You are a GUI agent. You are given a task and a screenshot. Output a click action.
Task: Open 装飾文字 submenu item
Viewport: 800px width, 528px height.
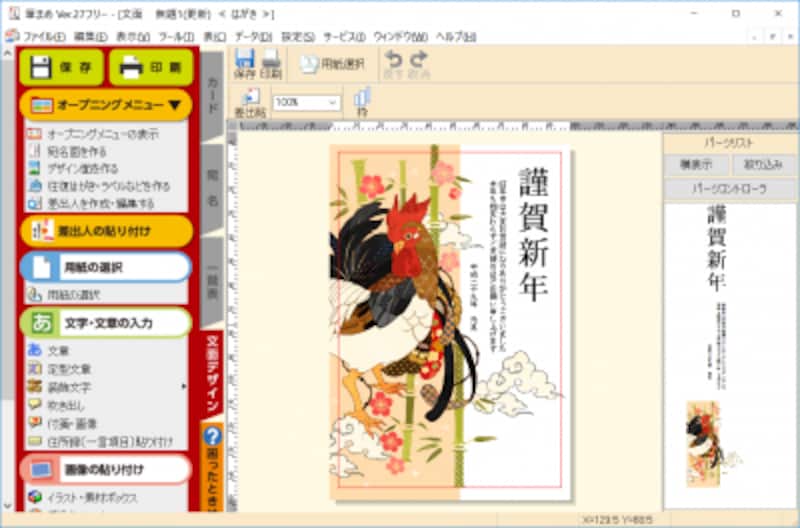[x=69, y=387]
